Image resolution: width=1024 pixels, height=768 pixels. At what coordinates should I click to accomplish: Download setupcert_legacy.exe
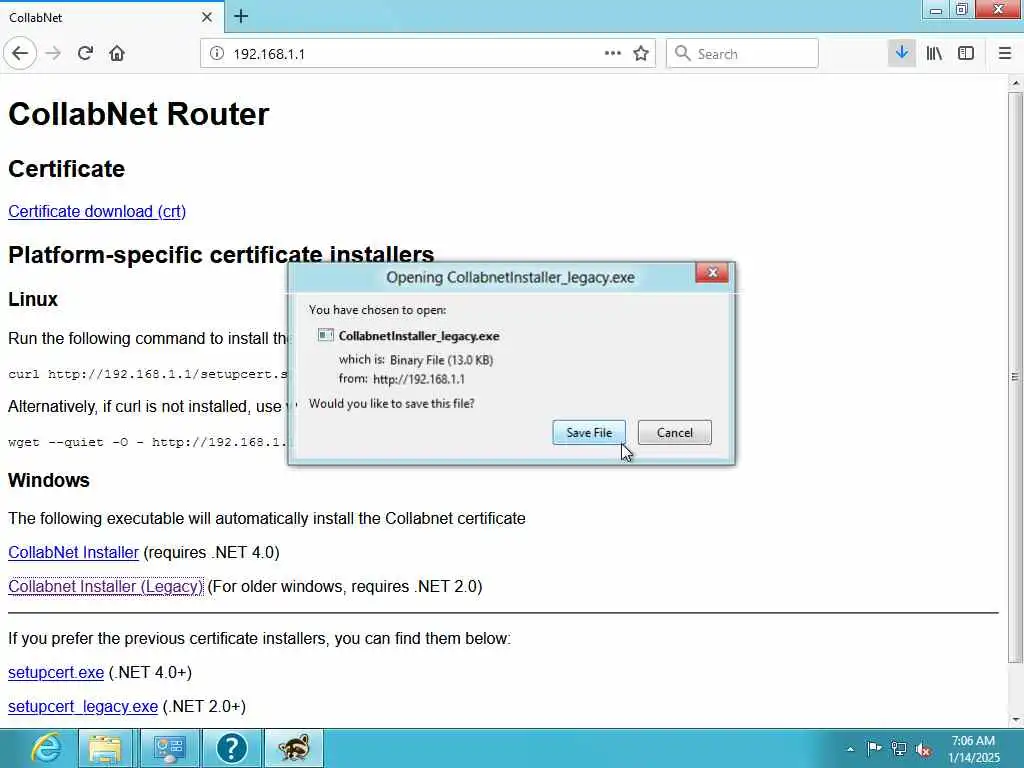(x=83, y=707)
